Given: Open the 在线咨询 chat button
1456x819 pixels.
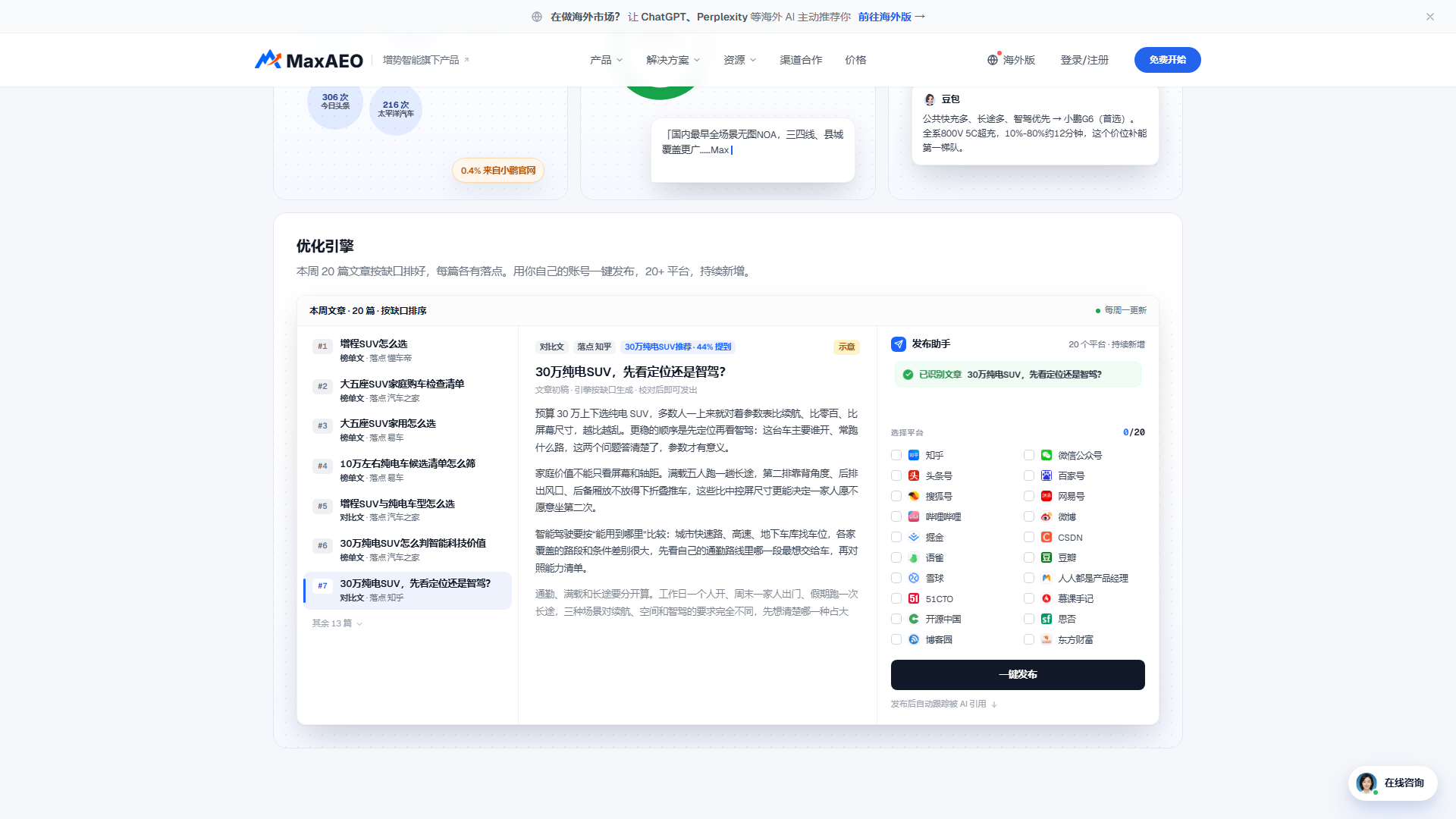Looking at the screenshot, I should [x=1393, y=783].
